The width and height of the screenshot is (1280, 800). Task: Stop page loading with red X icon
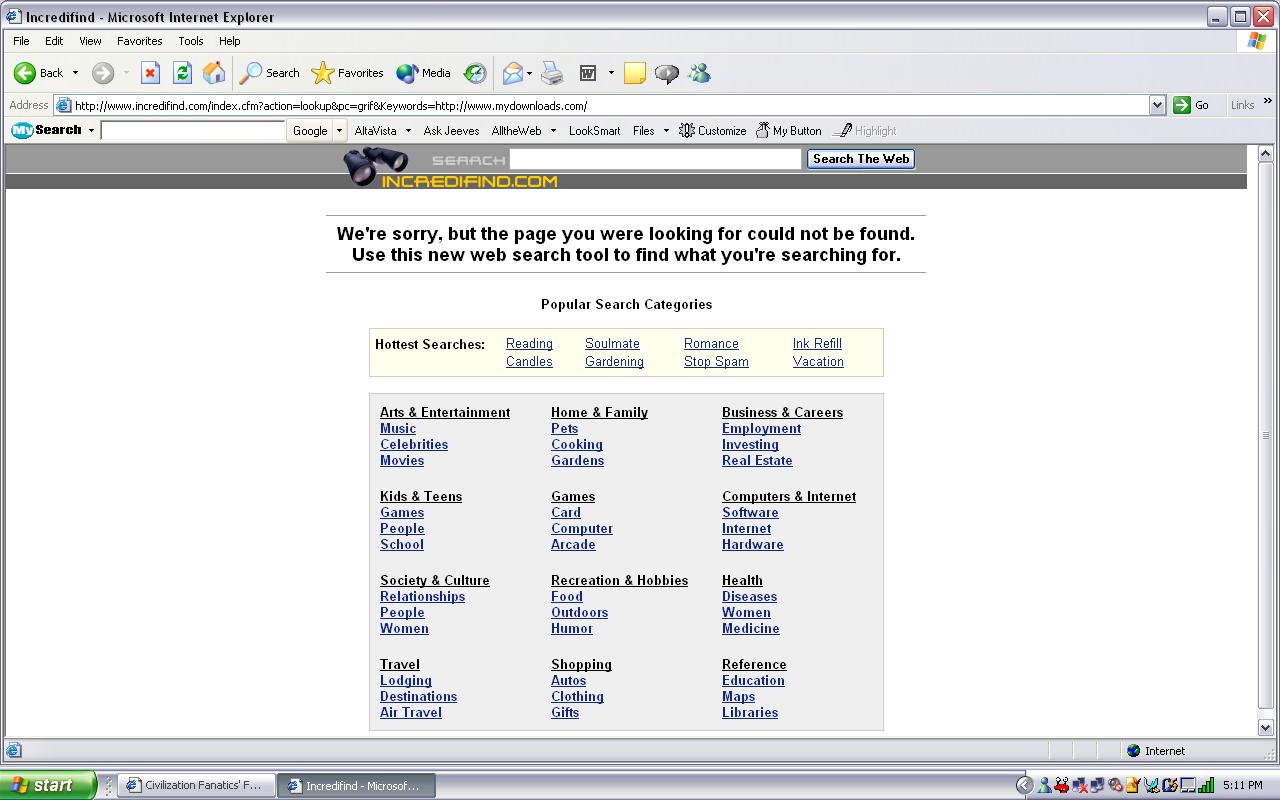coord(150,73)
